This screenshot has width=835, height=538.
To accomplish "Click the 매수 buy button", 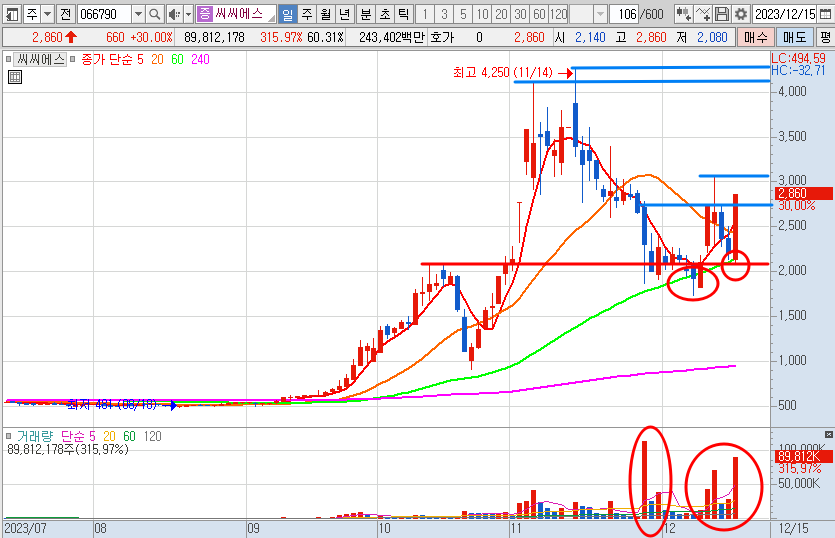I will [755, 37].
